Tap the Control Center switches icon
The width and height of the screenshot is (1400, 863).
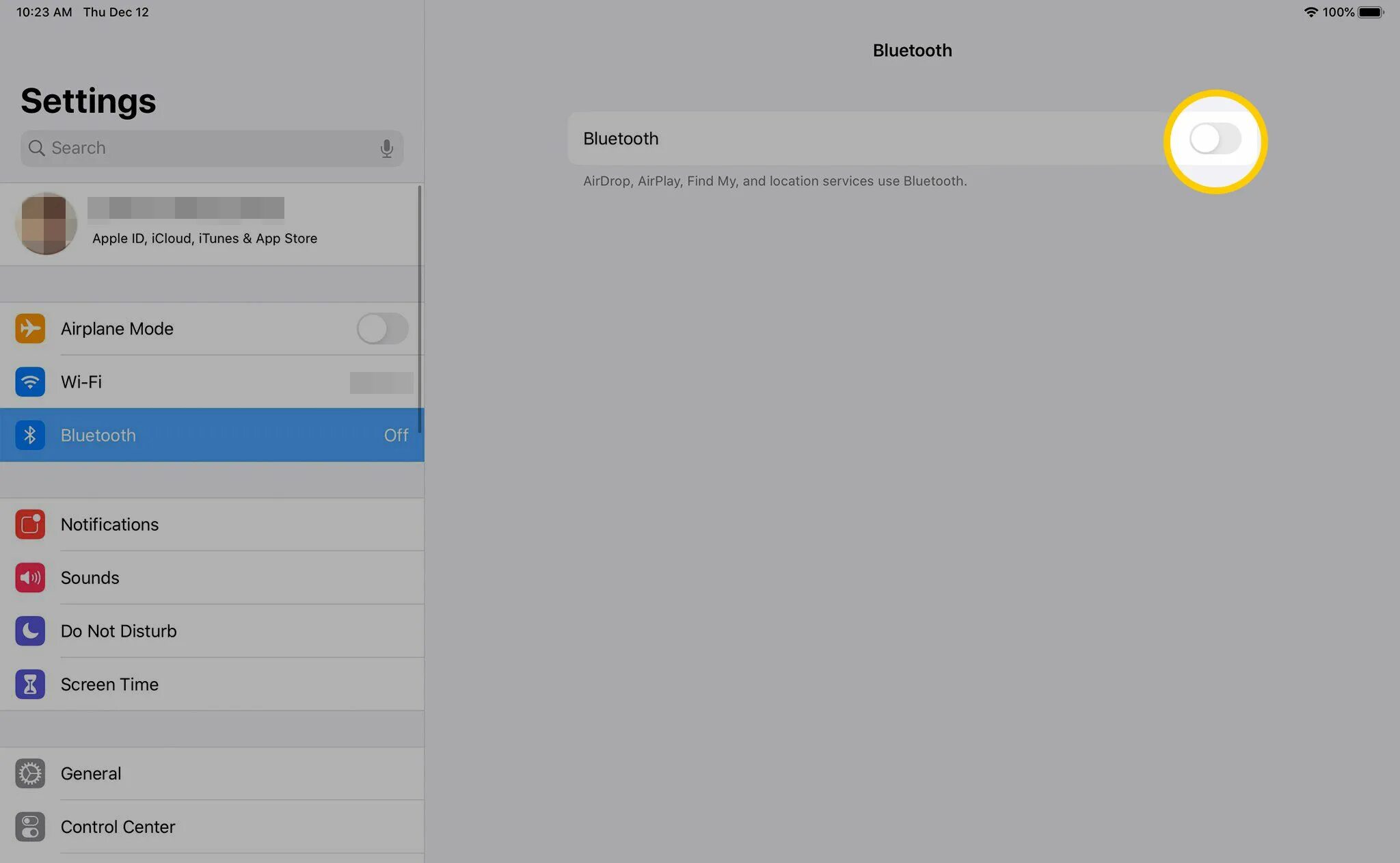[x=30, y=827]
